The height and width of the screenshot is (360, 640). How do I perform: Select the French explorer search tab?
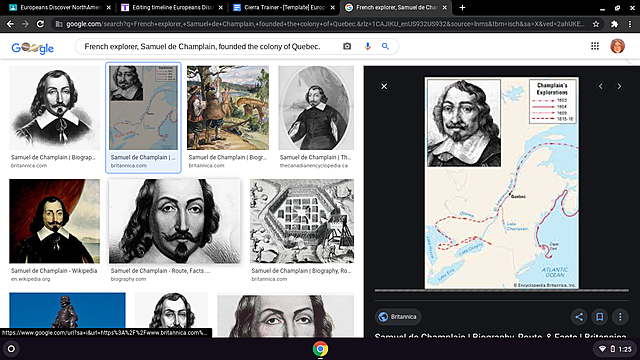pos(395,7)
